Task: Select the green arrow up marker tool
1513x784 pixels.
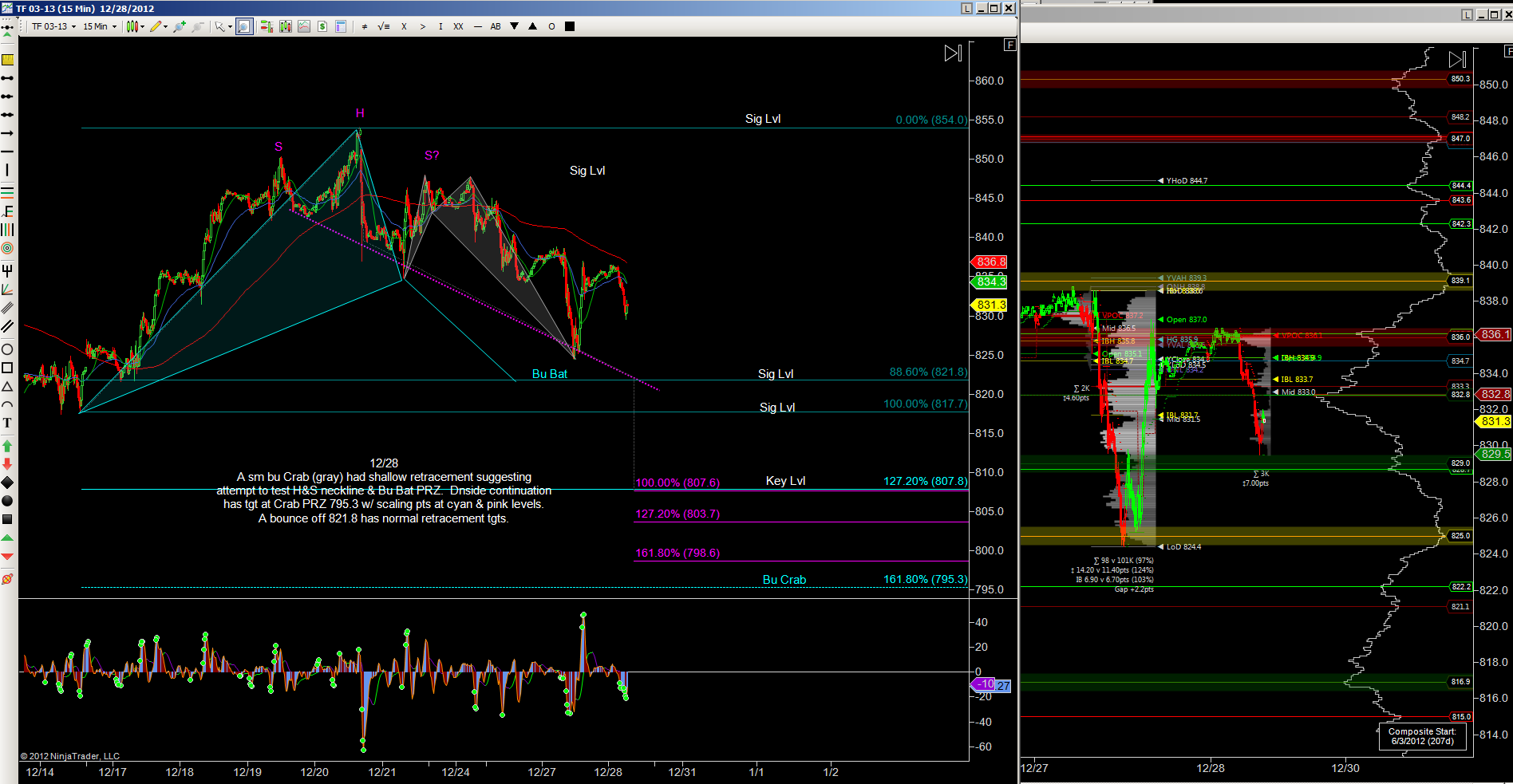Action: (7, 446)
